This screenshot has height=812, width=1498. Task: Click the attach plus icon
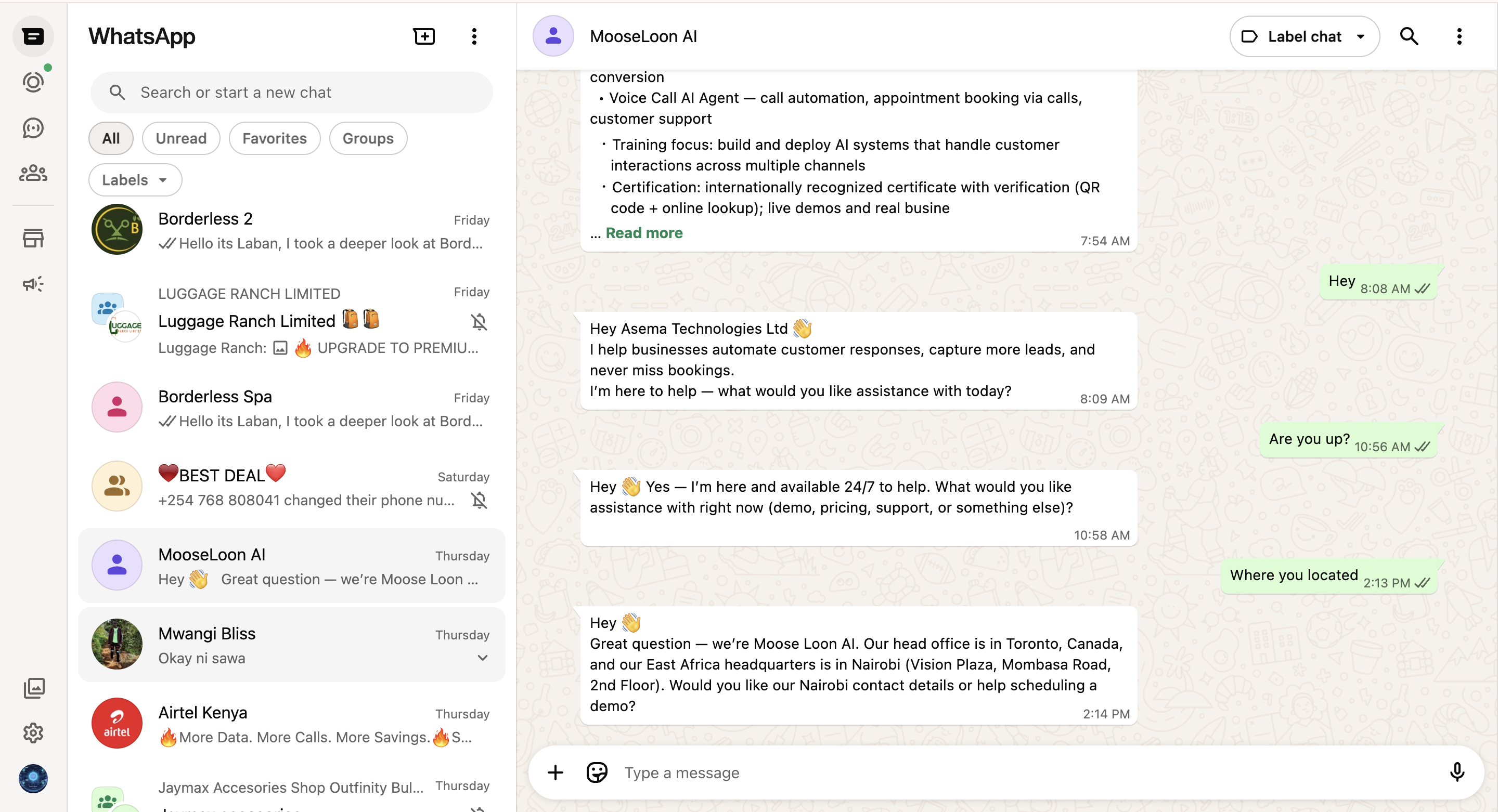click(x=556, y=772)
